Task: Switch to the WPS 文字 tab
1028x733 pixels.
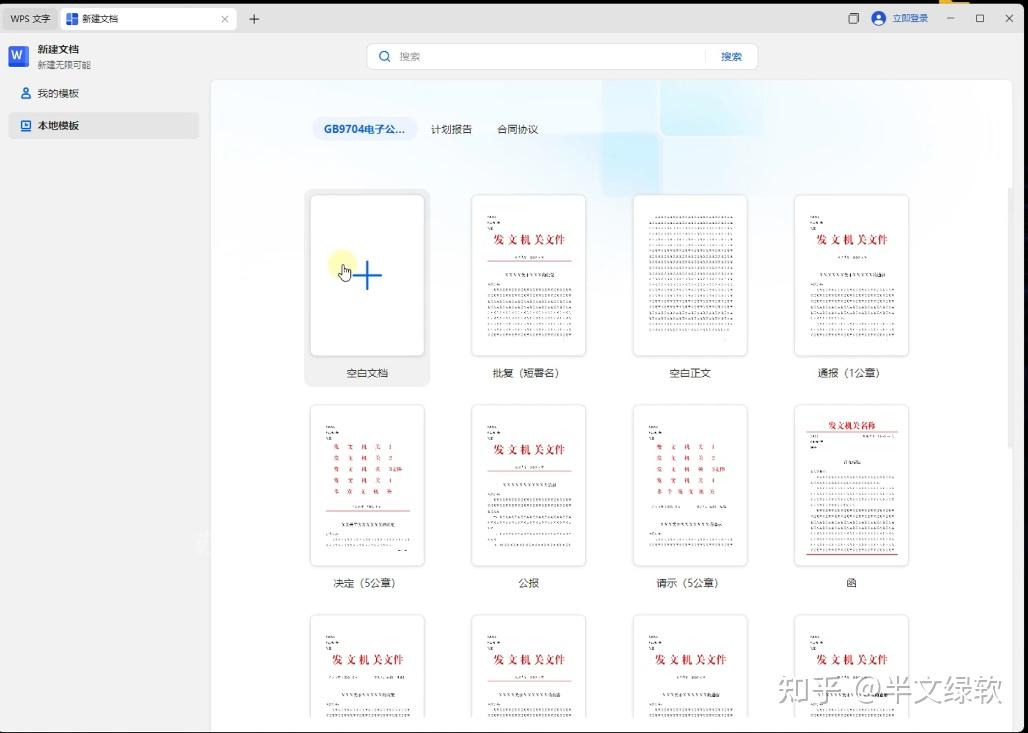Action: coord(30,19)
